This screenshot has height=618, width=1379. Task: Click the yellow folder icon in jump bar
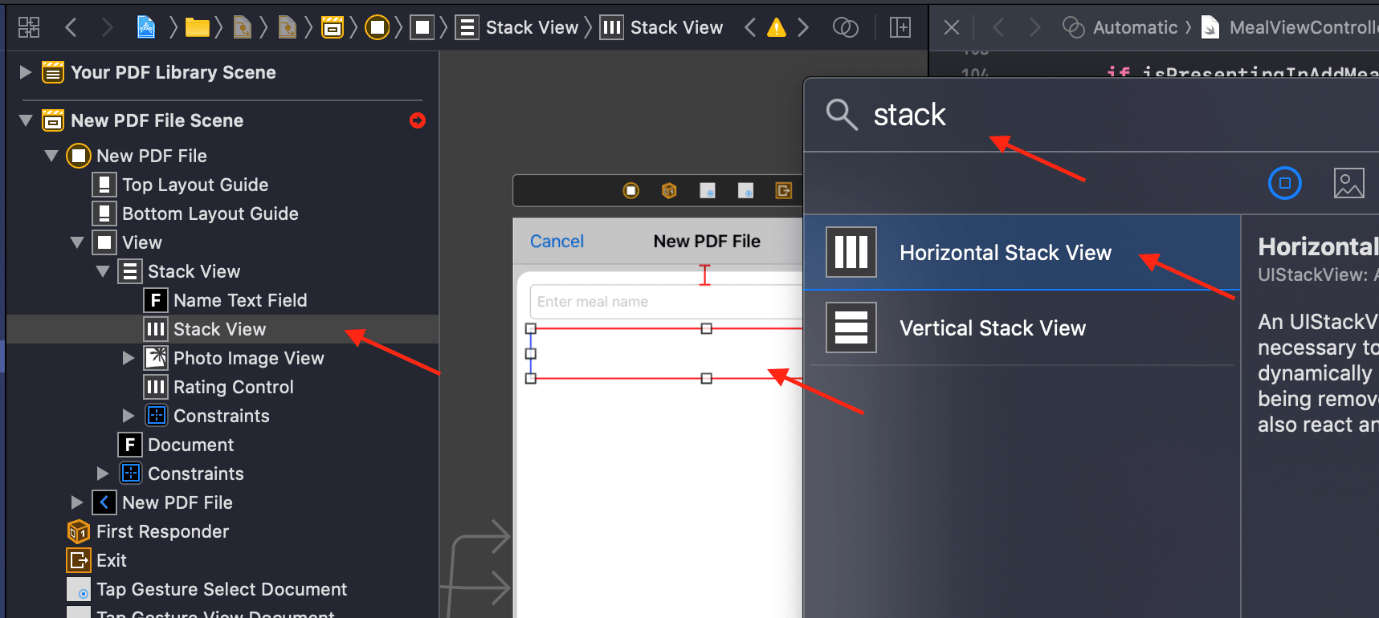(x=197, y=28)
